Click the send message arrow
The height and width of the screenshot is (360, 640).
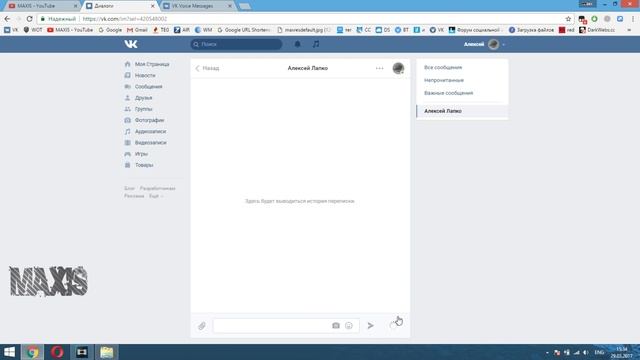coord(370,326)
